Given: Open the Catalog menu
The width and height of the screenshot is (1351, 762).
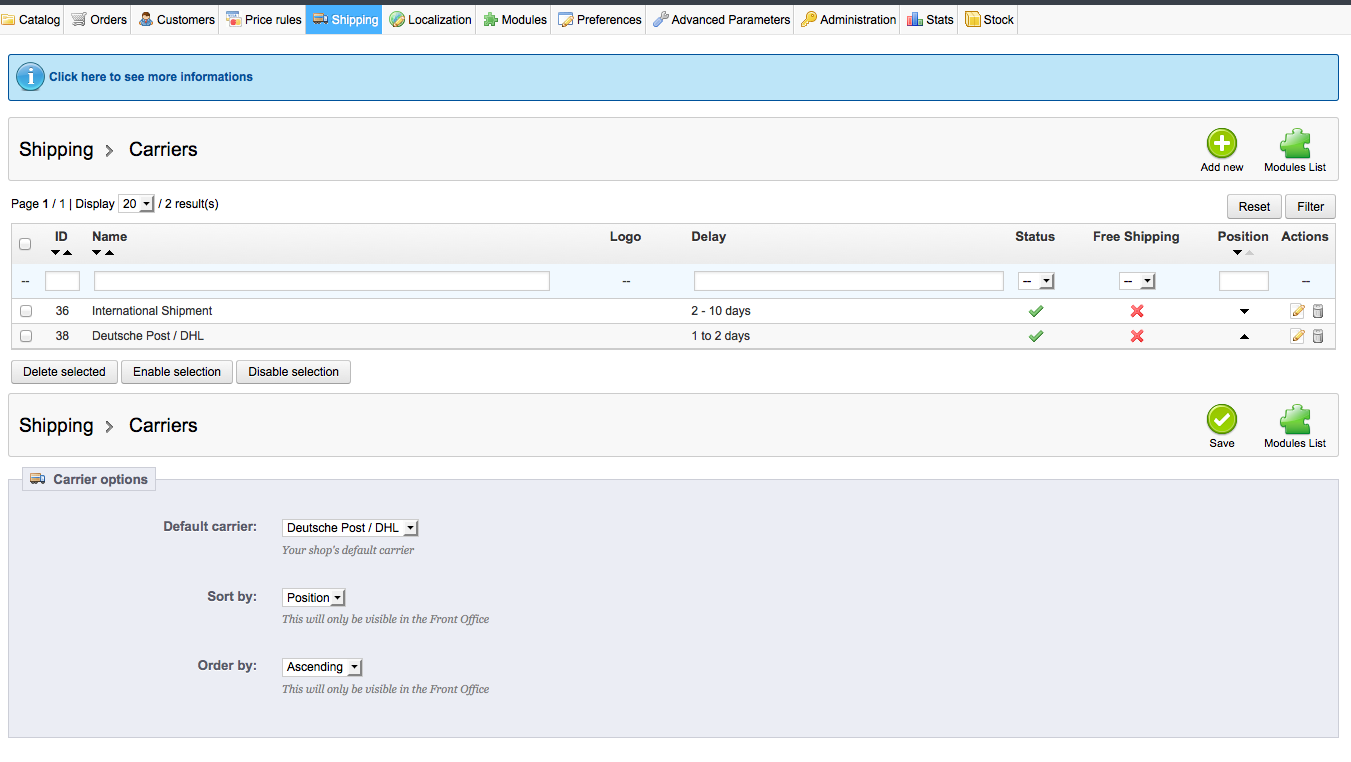Looking at the screenshot, I should pyautogui.click(x=32, y=19).
